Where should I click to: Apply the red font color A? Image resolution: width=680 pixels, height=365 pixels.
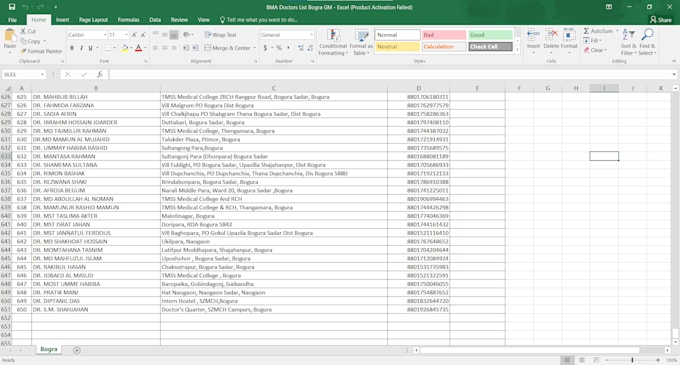138,48
